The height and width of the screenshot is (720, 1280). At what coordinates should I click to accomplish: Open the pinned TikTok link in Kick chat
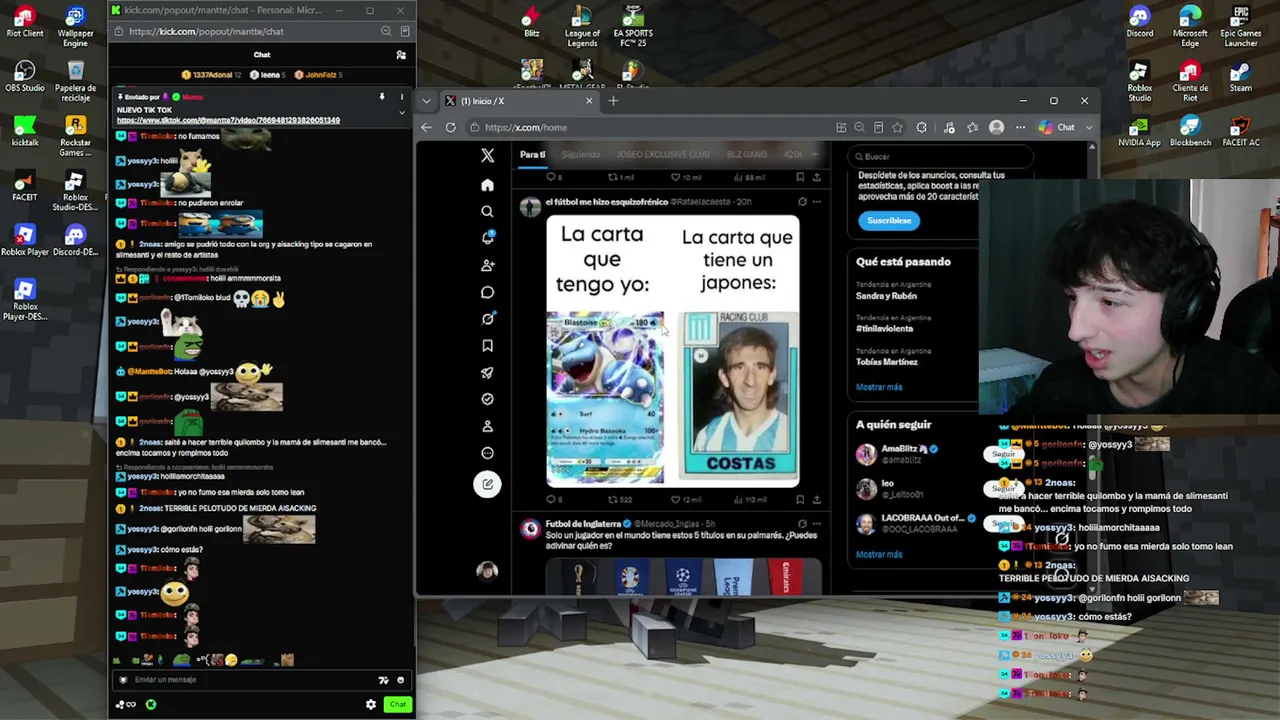[228, 120]
